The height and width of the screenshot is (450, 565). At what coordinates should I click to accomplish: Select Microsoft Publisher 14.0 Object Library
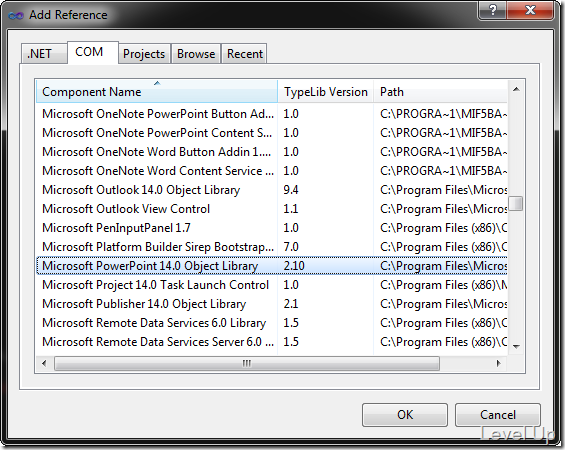pos(272,304)
